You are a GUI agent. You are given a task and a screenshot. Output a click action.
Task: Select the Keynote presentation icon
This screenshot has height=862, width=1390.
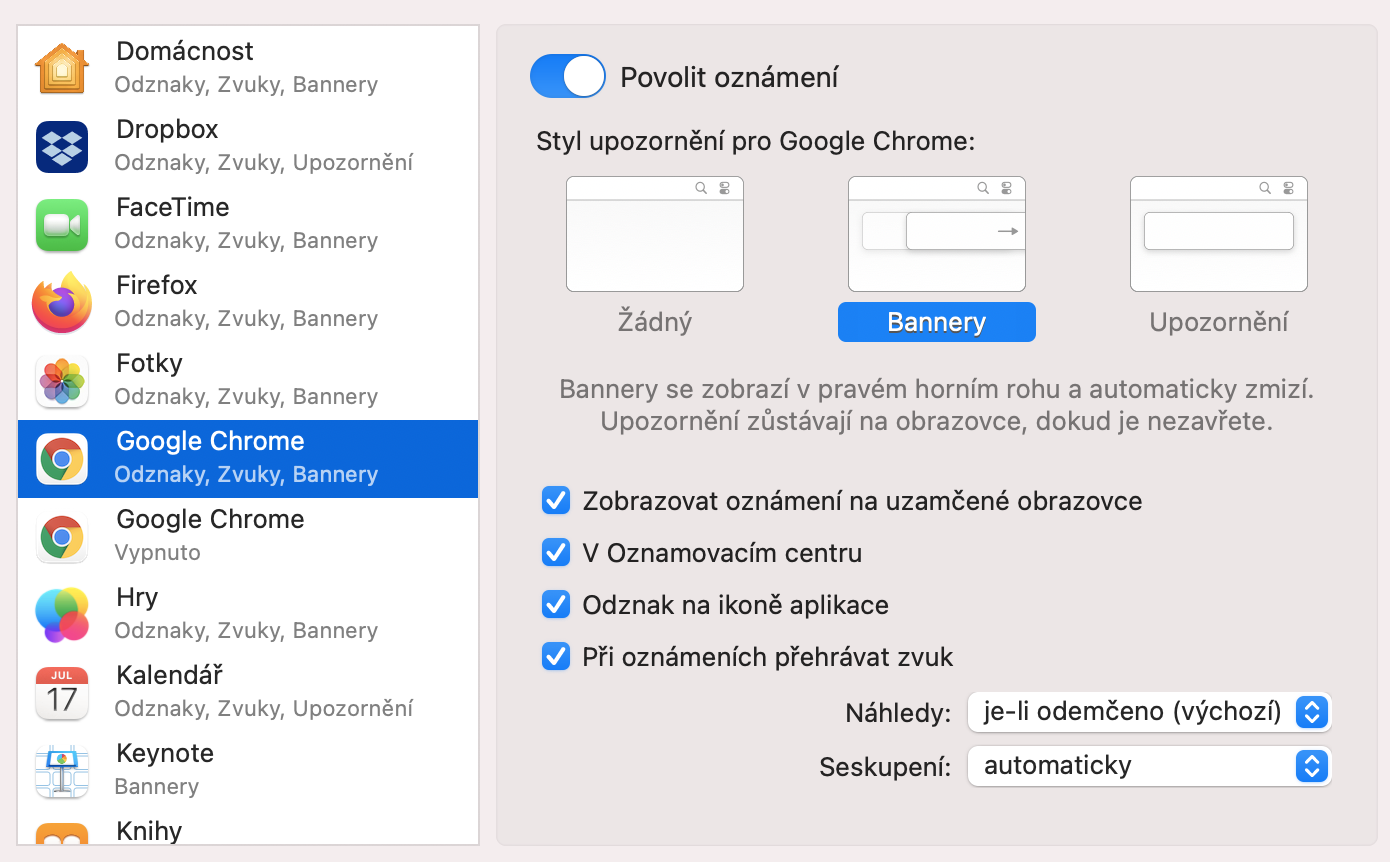pyautogui.click(x=62, y=770)
